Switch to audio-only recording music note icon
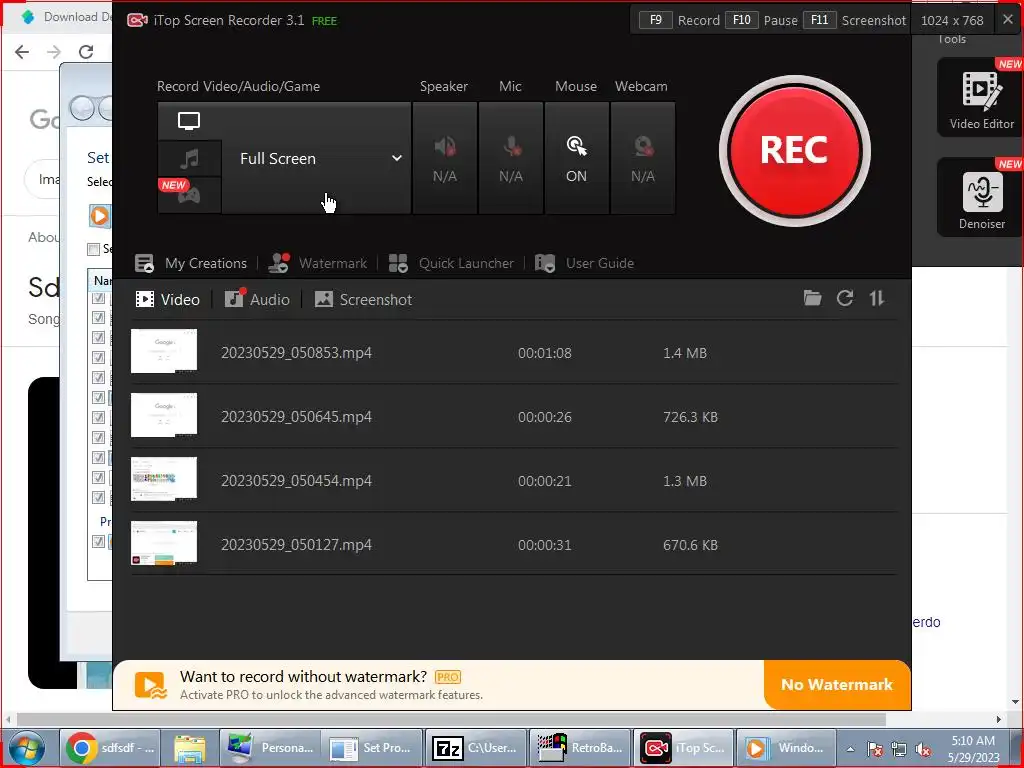The width and height of the screenshot is (1024, 768). point(189,158)
